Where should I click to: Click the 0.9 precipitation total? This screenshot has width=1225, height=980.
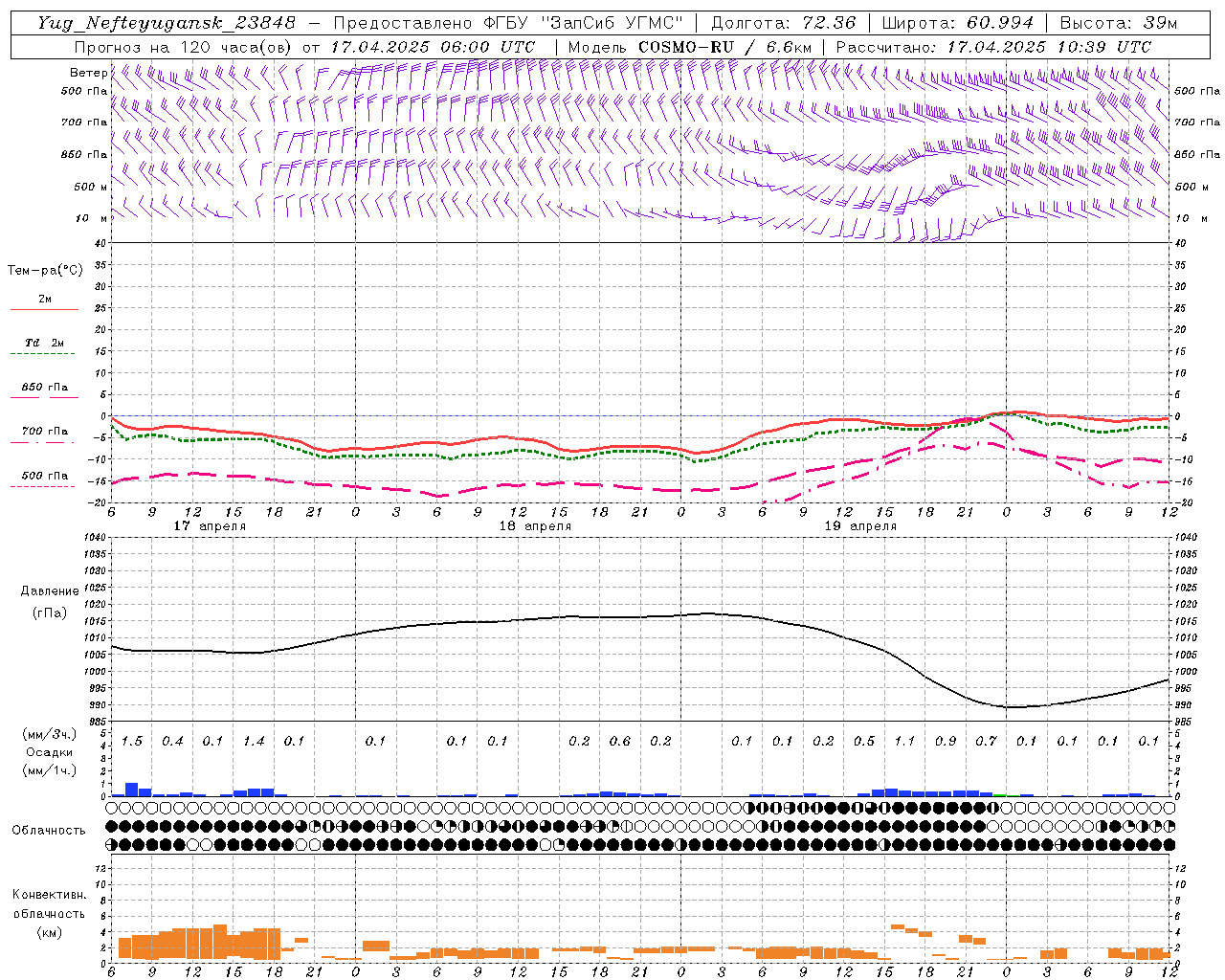[946, 741]
